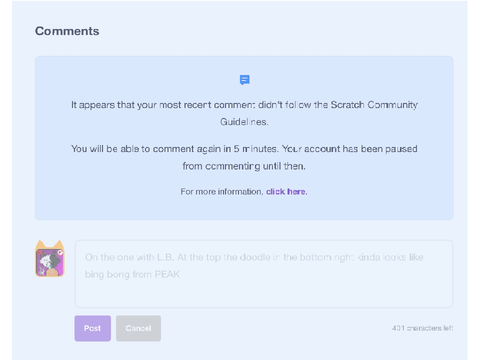Click 'On the one with L.B.' draft text
This screenshot has width=480, height=360.
[x=130, y=257]
